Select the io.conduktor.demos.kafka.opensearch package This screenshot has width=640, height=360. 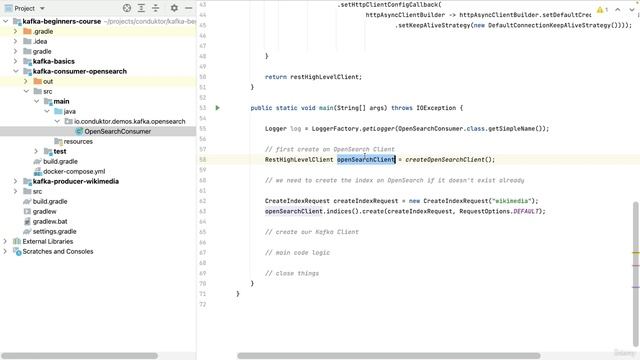click(x=129, y=121)
